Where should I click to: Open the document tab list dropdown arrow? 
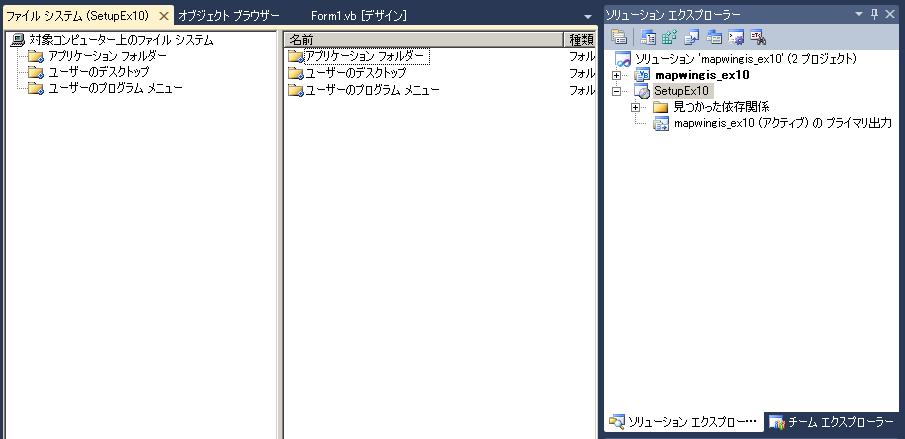[x=588, y=17]
